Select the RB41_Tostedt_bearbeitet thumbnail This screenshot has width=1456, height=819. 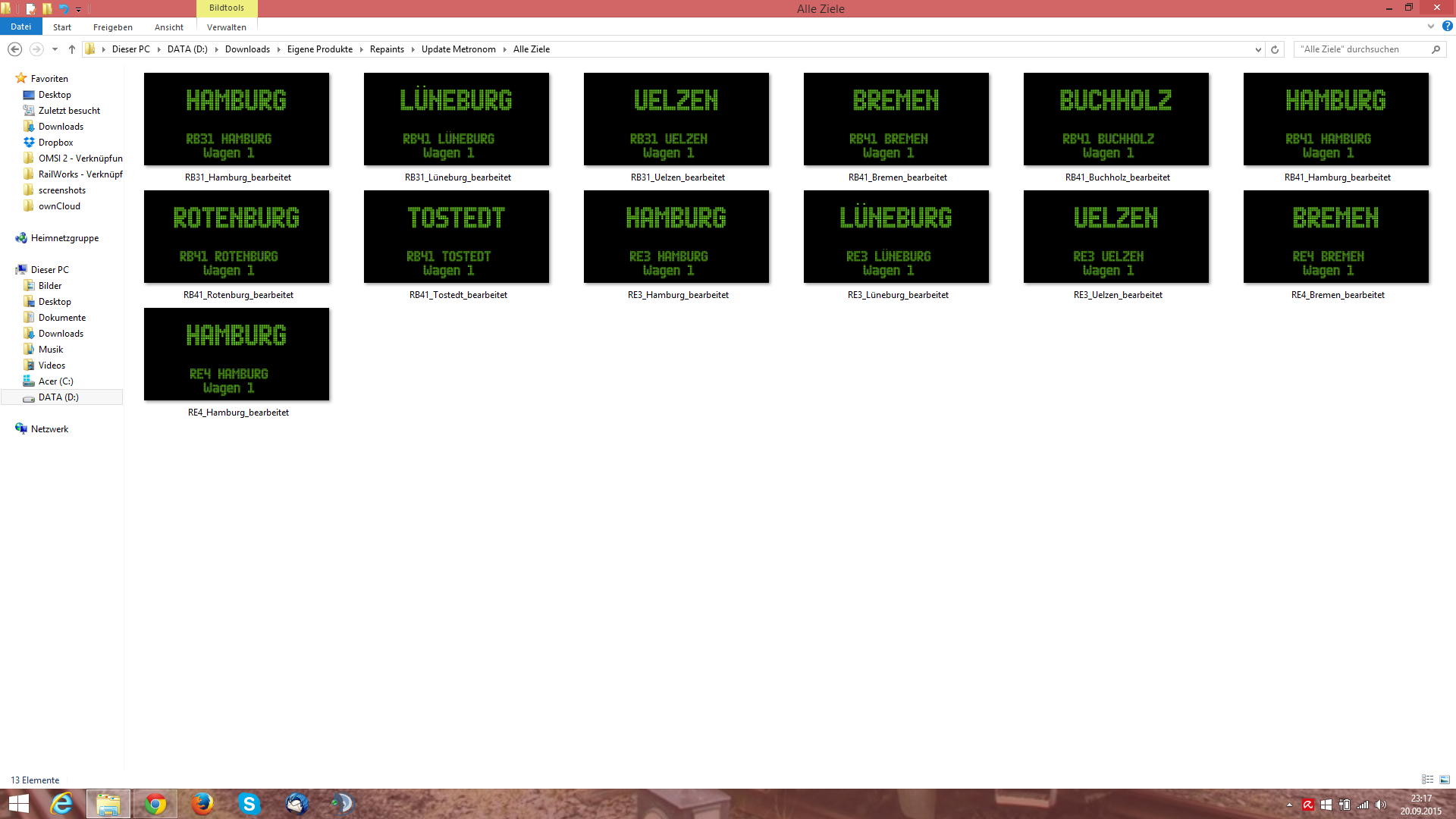point(457,237)
